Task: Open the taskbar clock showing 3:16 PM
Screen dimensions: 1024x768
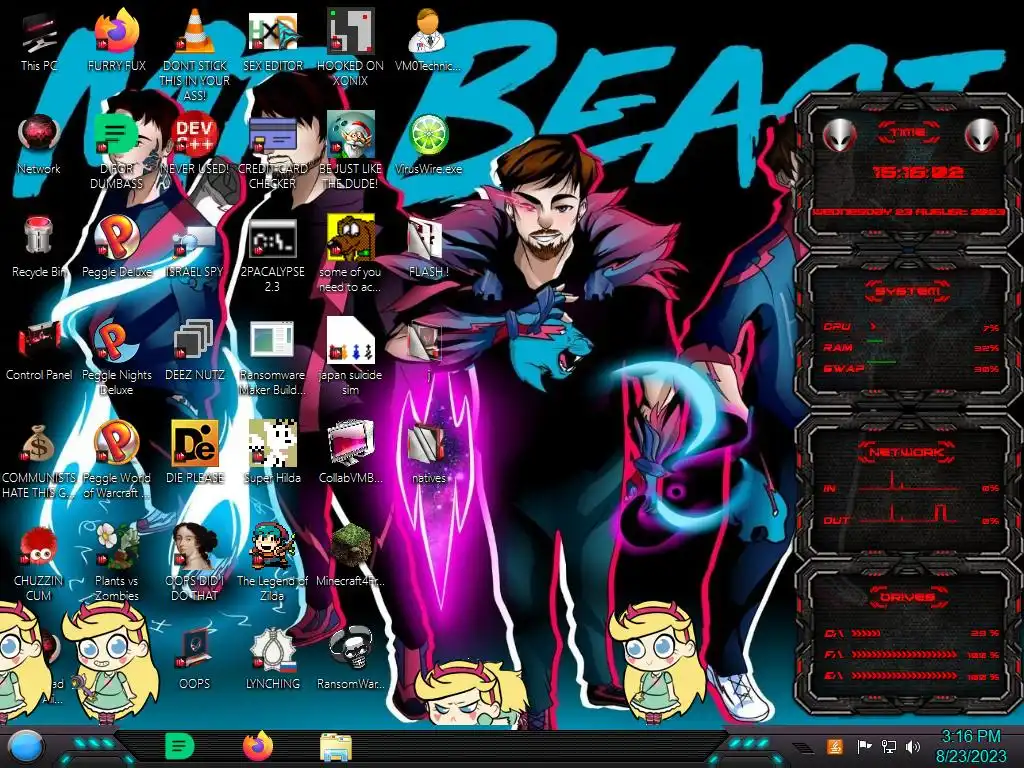Action: (970, 746)
